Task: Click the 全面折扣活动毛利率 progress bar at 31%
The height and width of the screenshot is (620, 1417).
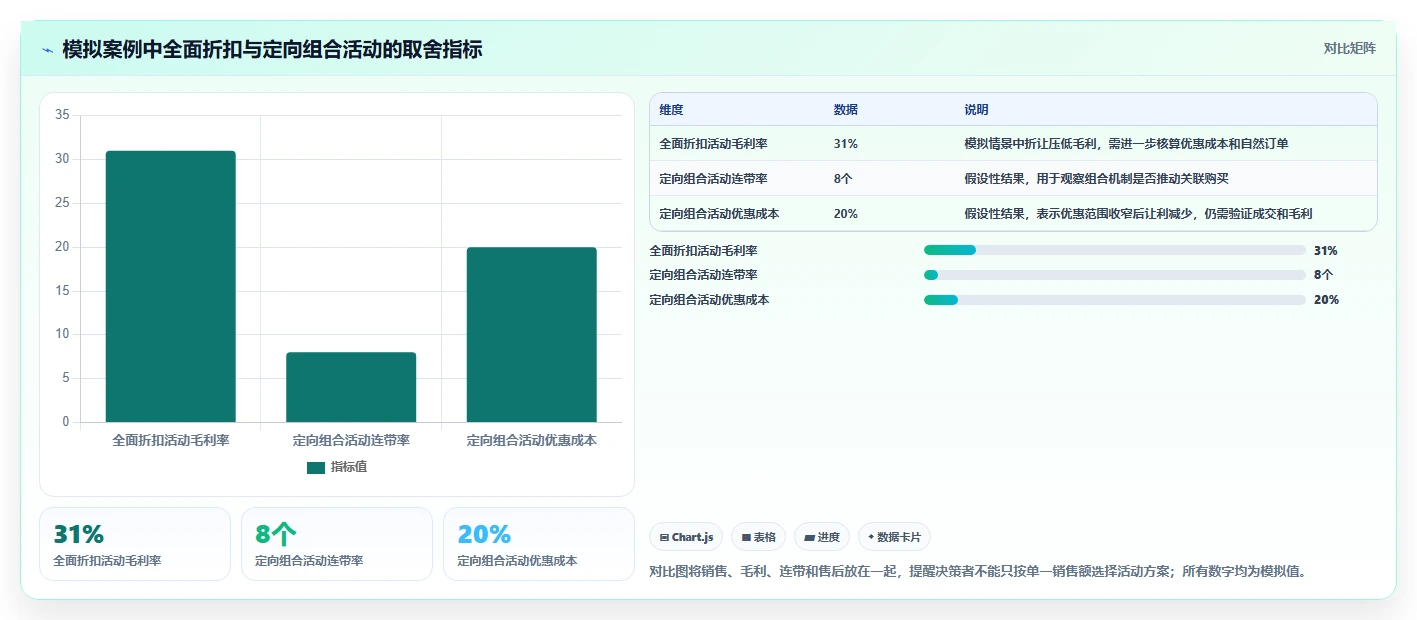Action: pyautogui.click(x=1115, y=250)
